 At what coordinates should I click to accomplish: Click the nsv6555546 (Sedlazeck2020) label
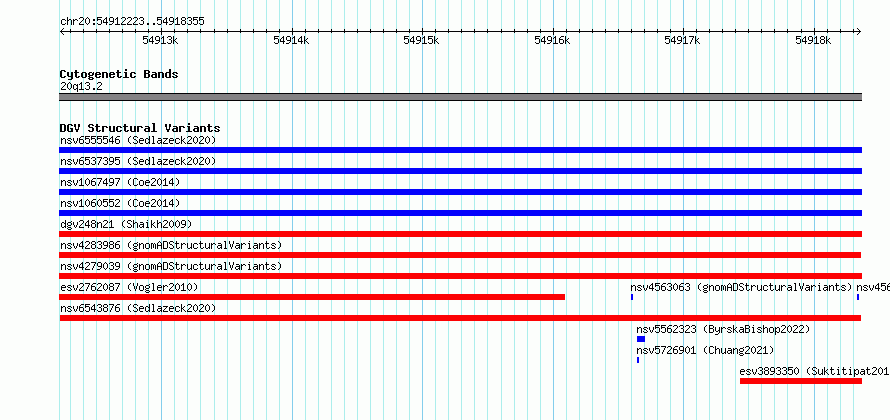pyautogui.click(x=138, y=140)
